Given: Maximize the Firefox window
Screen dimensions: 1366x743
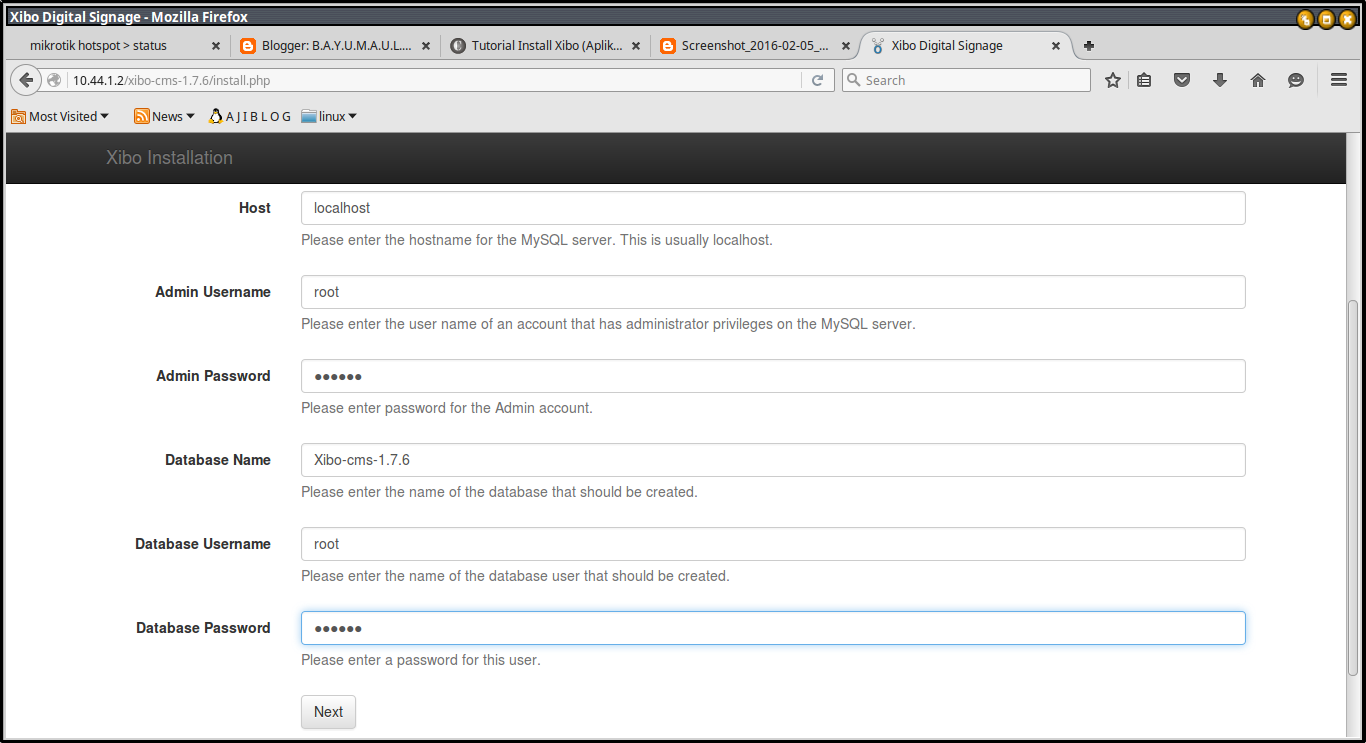Looking at the screenshot, I should (1326, 18).
